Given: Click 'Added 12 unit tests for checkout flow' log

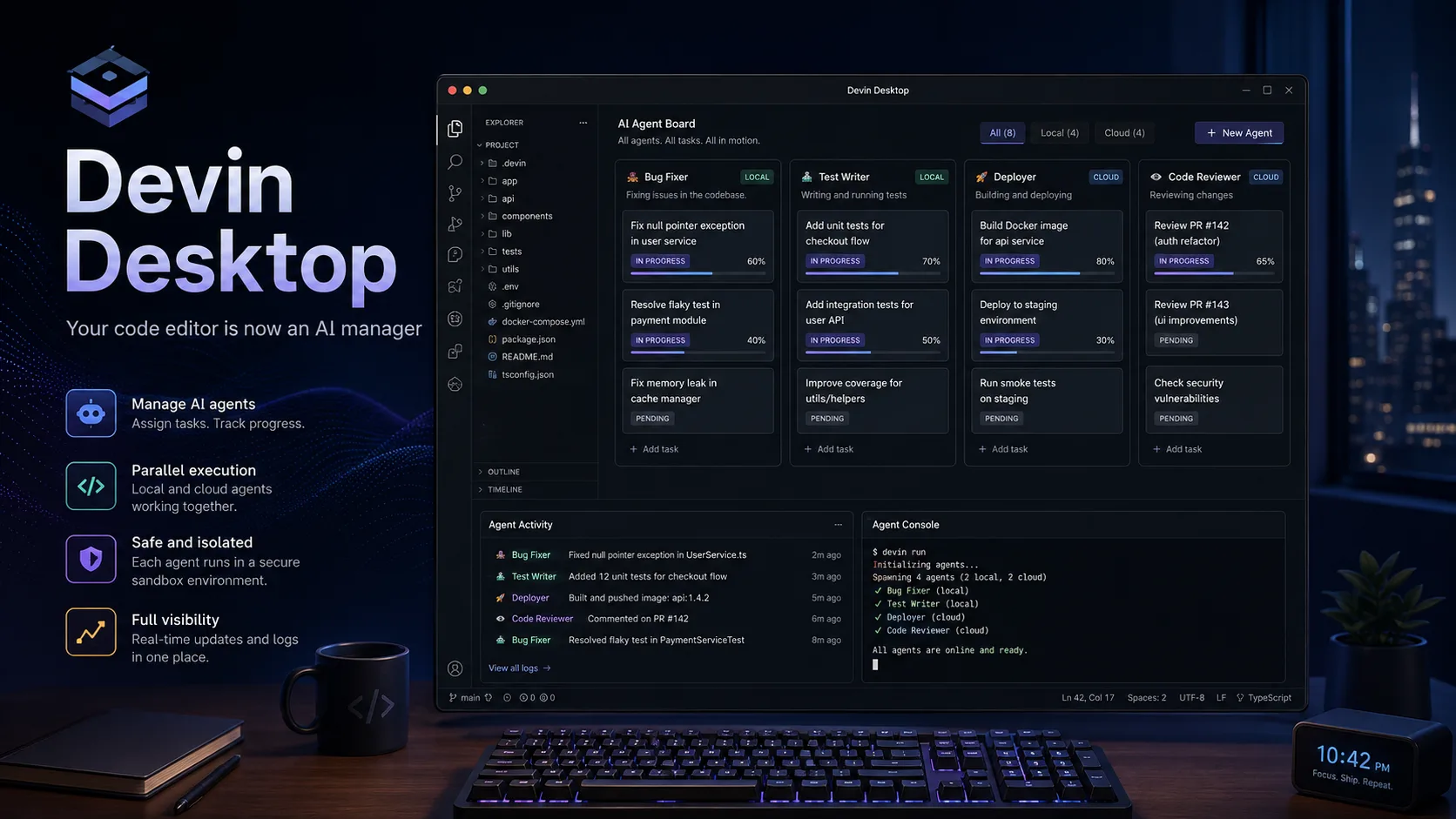Looking at the screenshot, I should [x=648, y=576].
